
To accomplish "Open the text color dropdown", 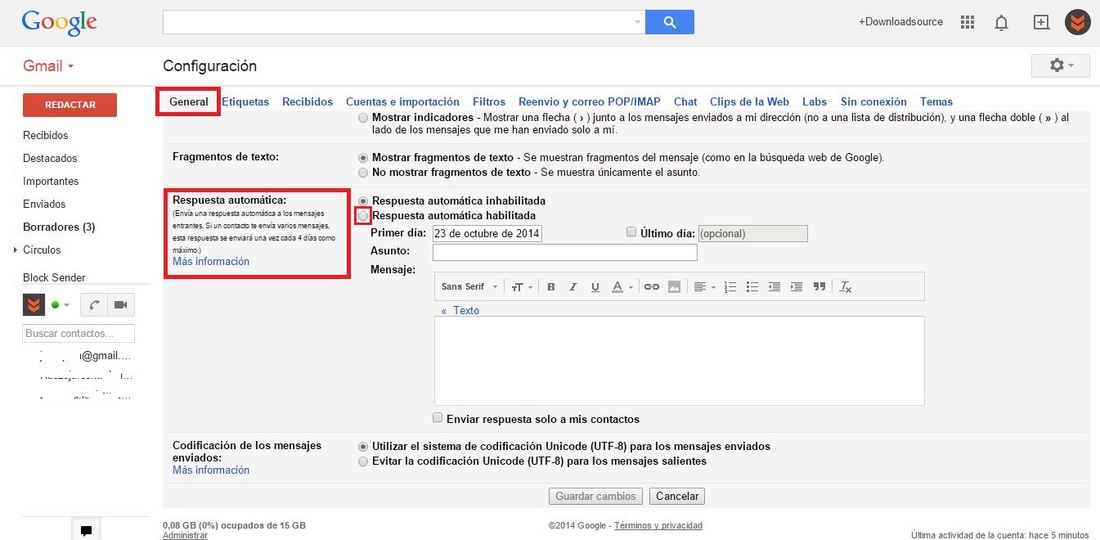I will pos(622,287).
